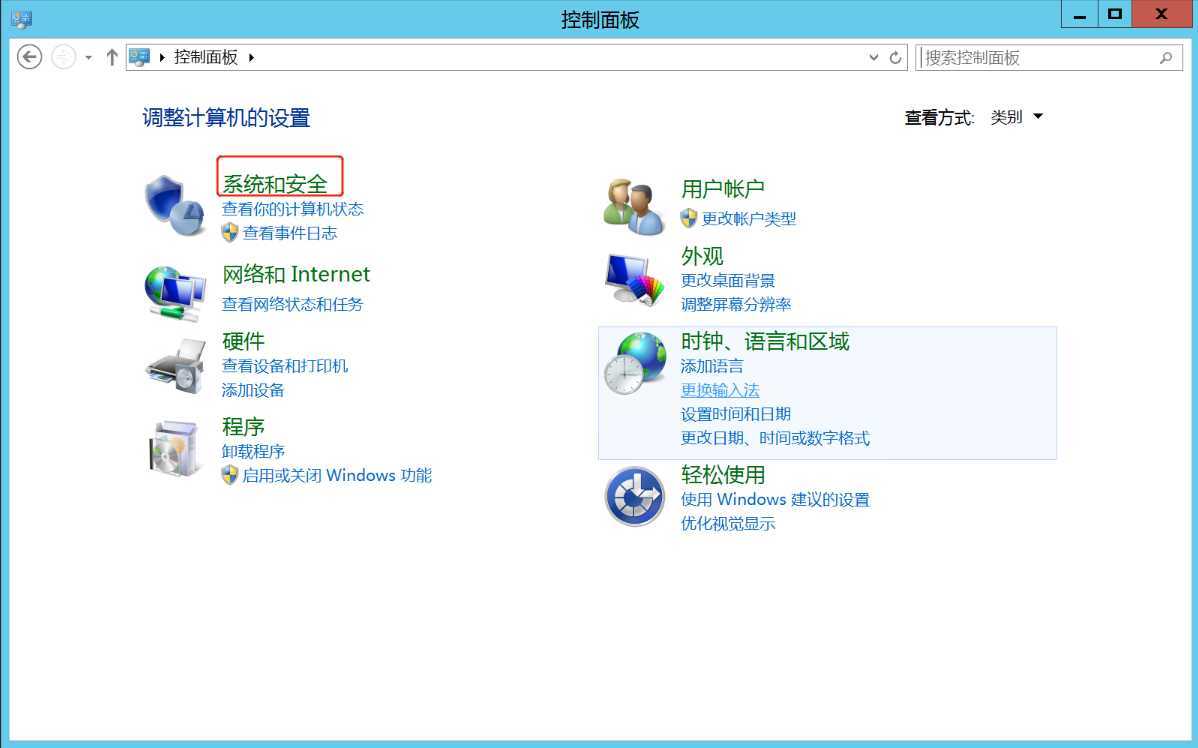
Task: Open the recent locations dropdown arrow
Action: point(89,57)
